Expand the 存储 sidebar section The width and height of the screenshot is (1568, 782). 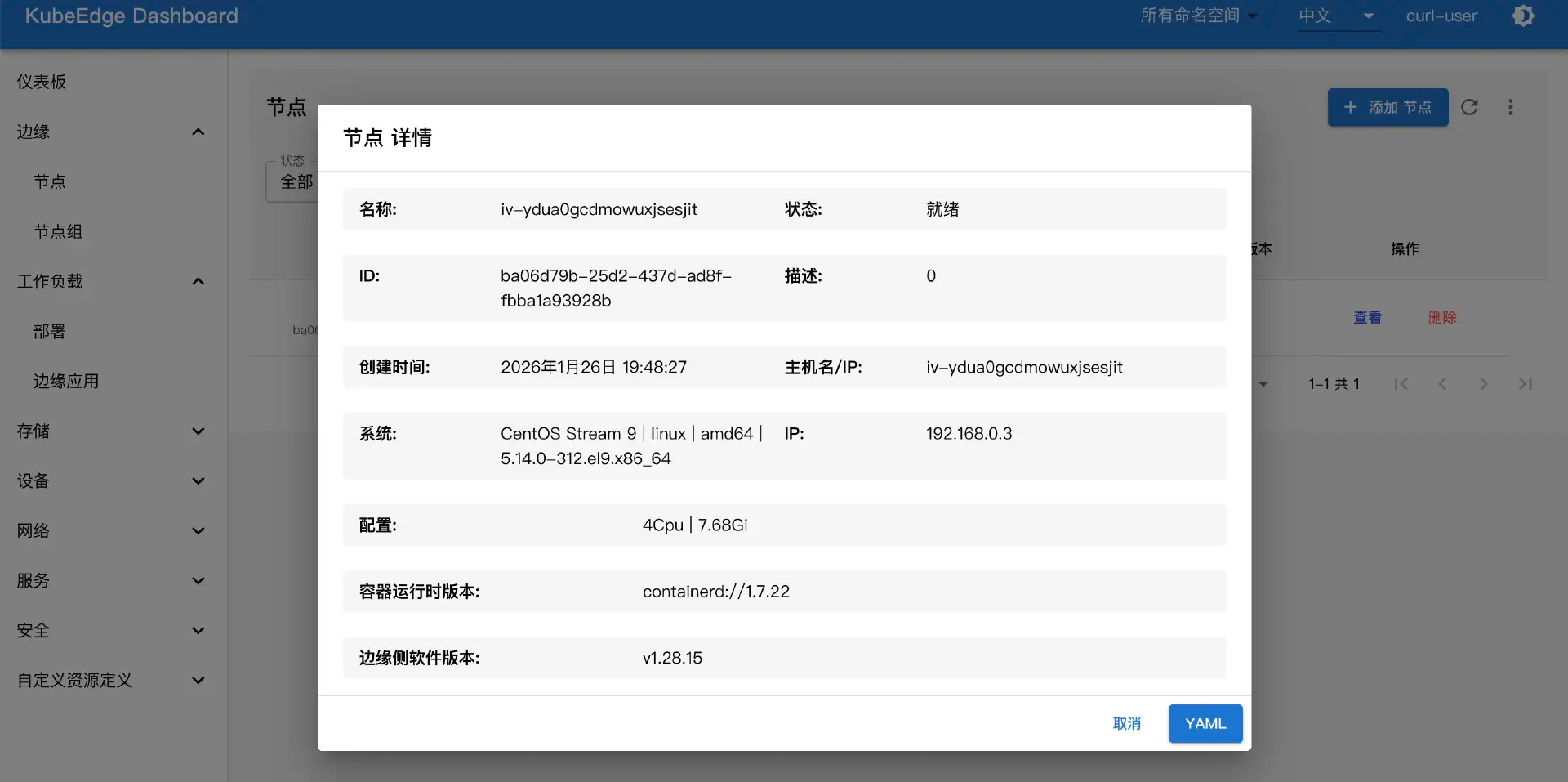point(198,431)
